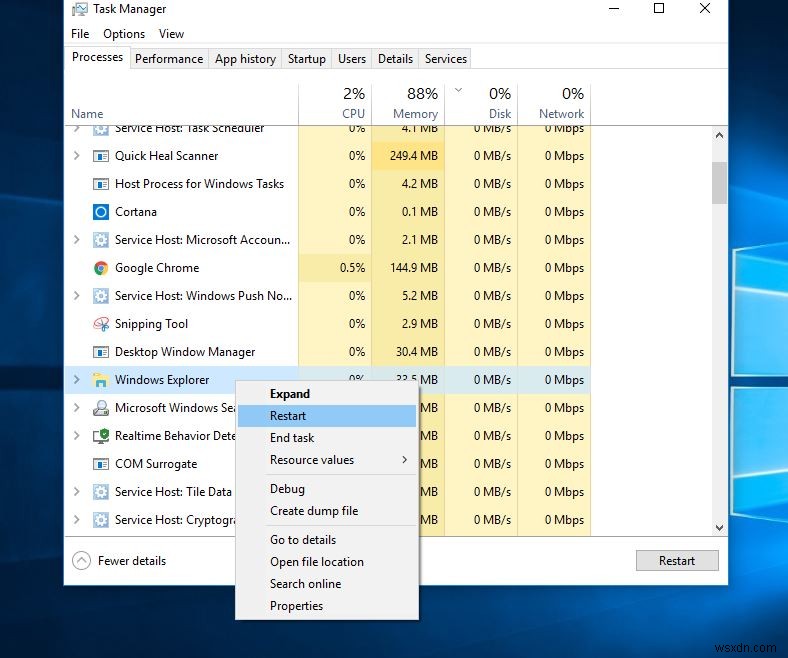Screen dimensions: 788x658
Task: Choose Open file location
Action: tap(327, 561)
